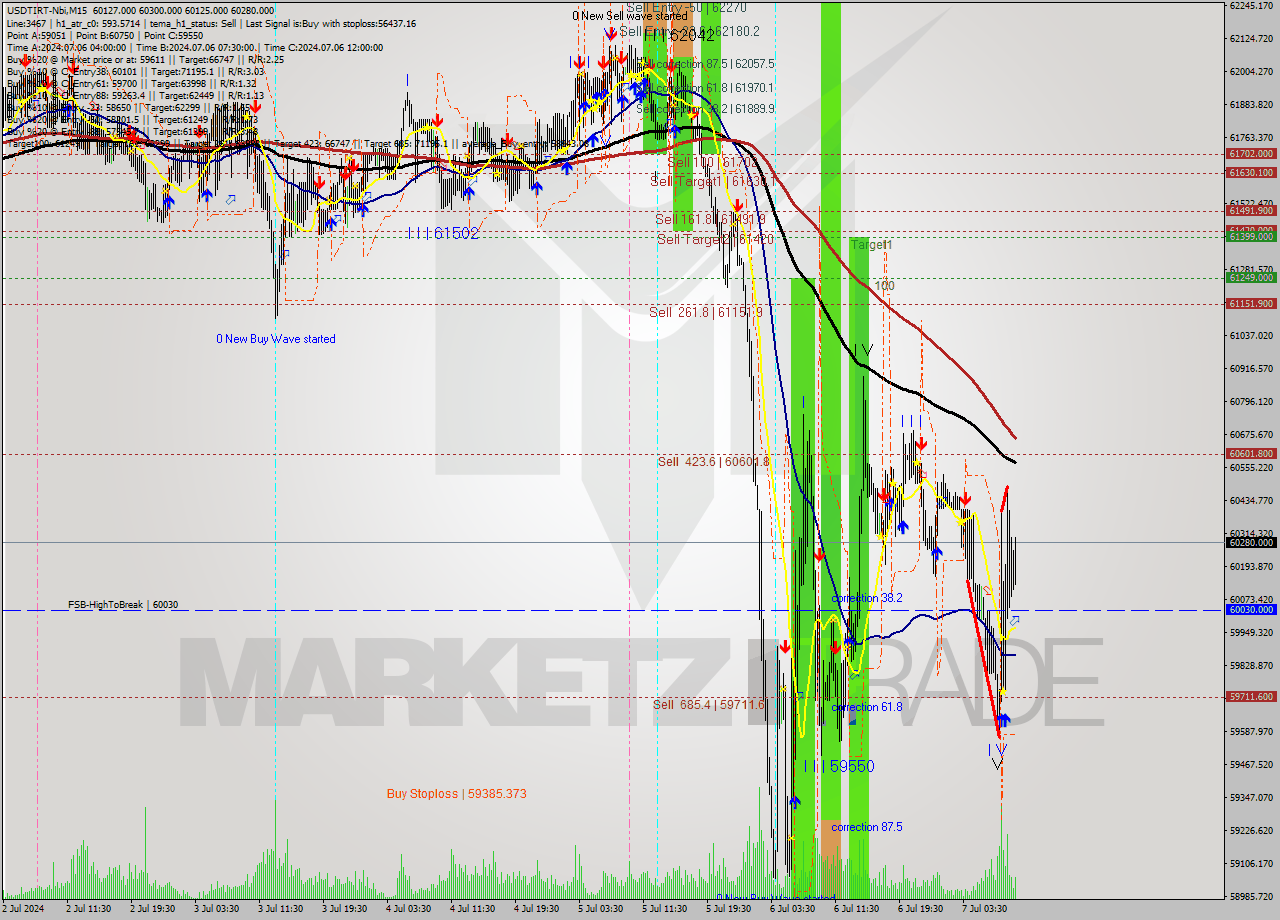Viewport: 1280px width, 920px height.
Task: Click the red 61491.900 price tag
Action: (x=1250, y=210)
